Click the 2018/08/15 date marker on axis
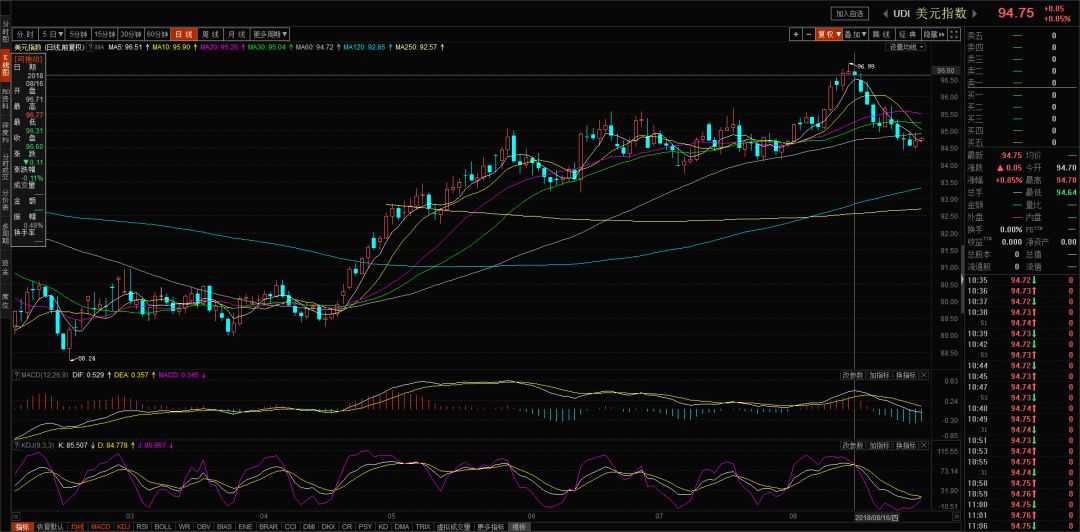Viewport: 1080px width, 532px height. [877, 518]
